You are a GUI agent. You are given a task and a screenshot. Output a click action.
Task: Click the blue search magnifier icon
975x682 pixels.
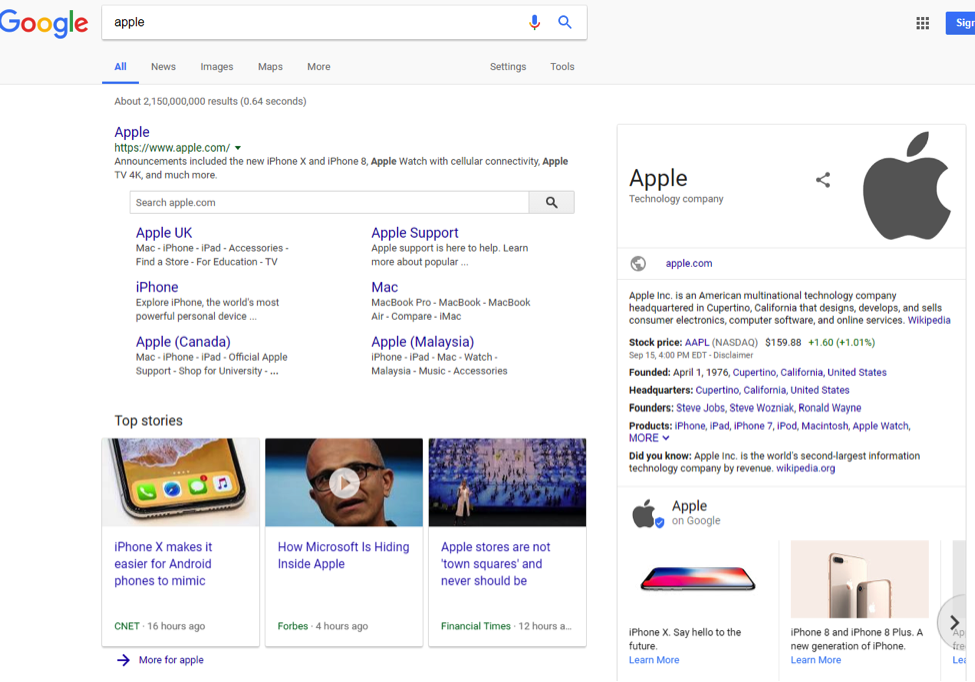coord(565,22)
